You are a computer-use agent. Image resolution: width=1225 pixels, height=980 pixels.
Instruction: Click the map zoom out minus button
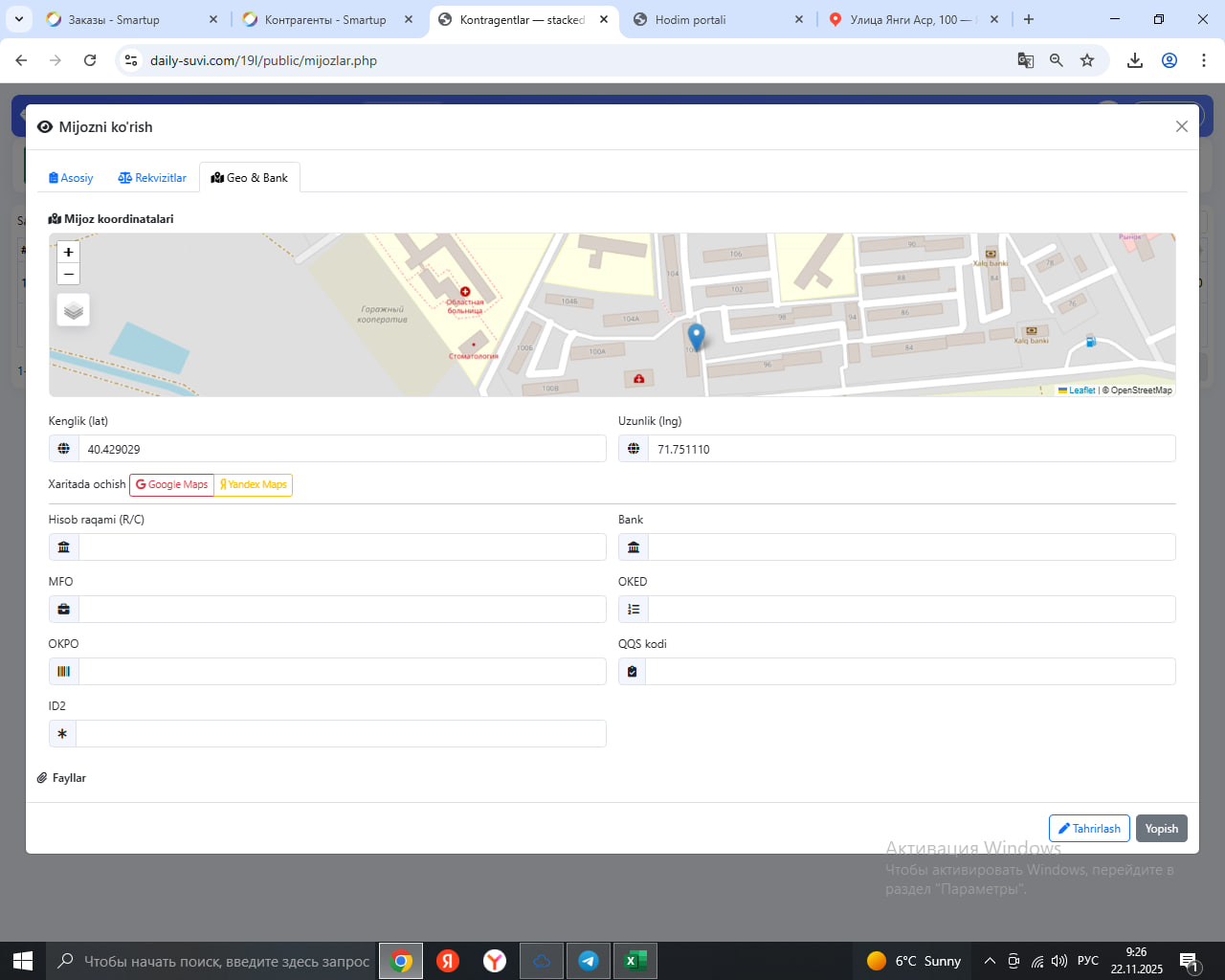pos(68,275)
